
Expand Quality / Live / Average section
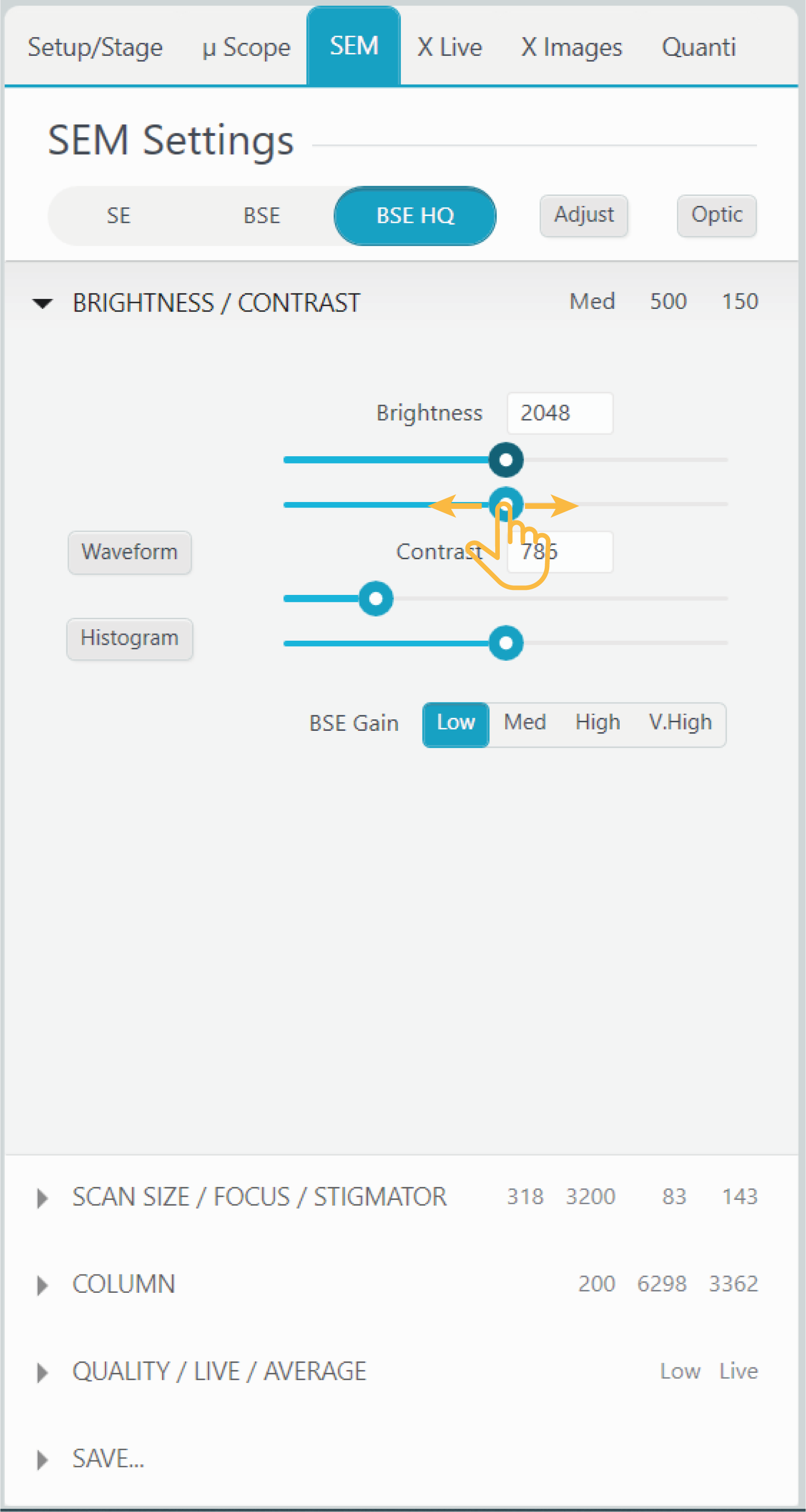42,1372
